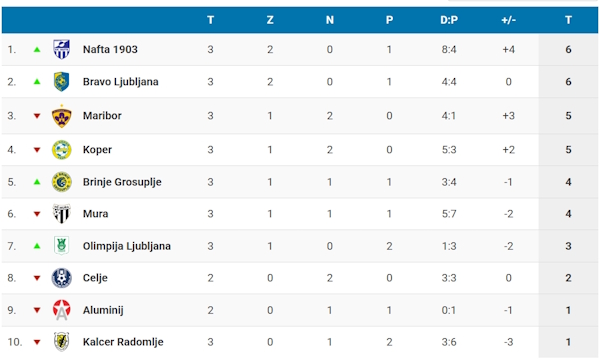Click the Mura striped club crest
Image resolution: width=600 pixels, height=361 pixels.
(x=61, y=214)
